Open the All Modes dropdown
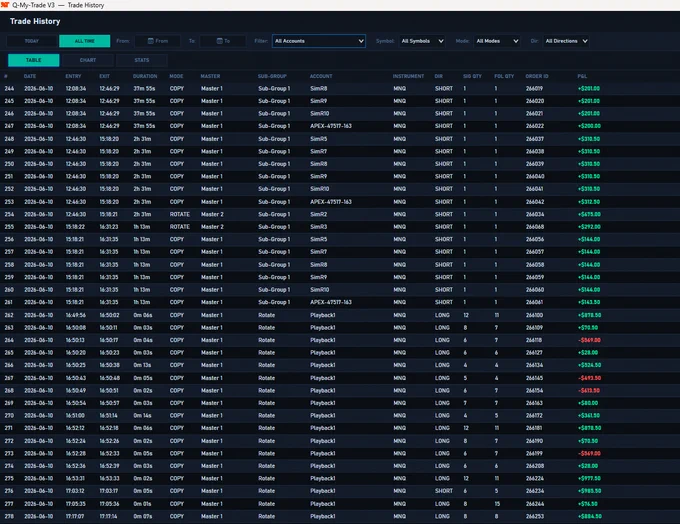Screen dimensions: 680x524 coord(497,41)
